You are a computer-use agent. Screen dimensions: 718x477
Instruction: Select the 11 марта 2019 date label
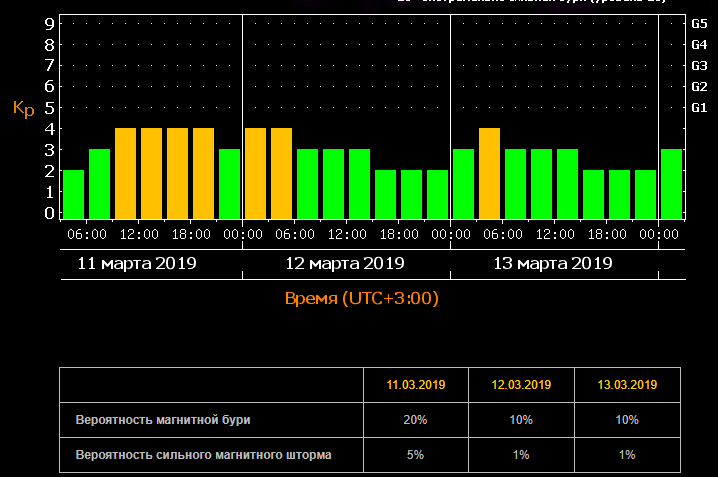tap(137, 264)
